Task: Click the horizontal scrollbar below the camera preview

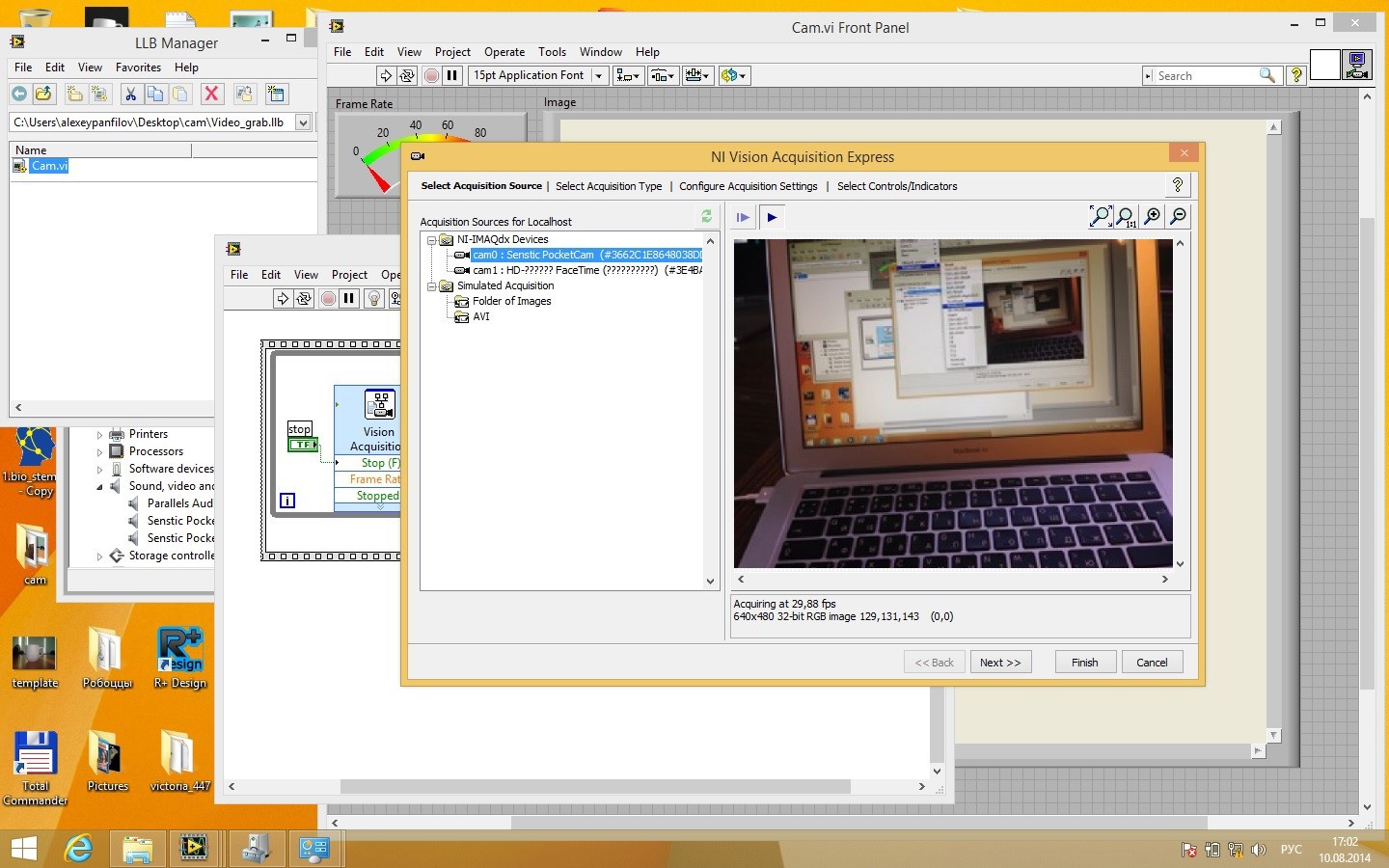Action: click(x=952, y=580)
